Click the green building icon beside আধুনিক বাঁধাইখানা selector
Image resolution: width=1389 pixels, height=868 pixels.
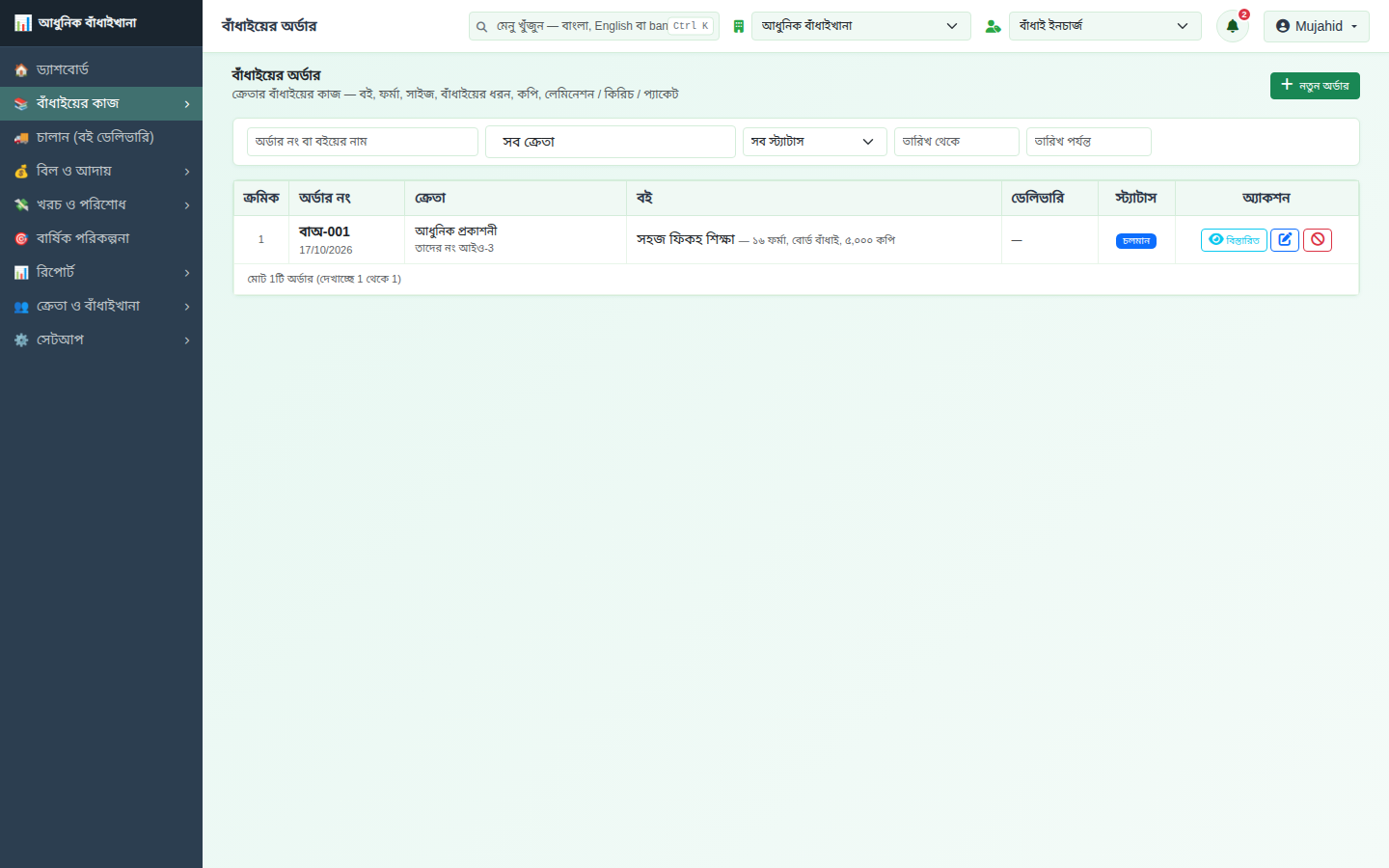click(738, 26)
